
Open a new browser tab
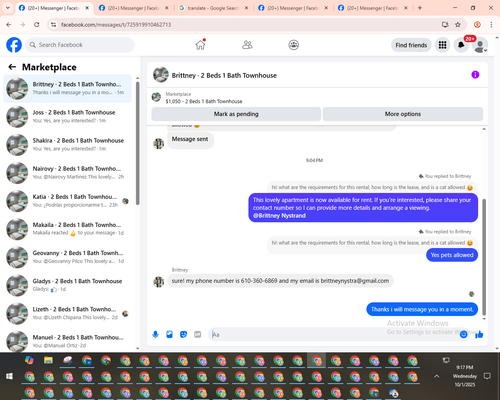click(x=420, y=8)
